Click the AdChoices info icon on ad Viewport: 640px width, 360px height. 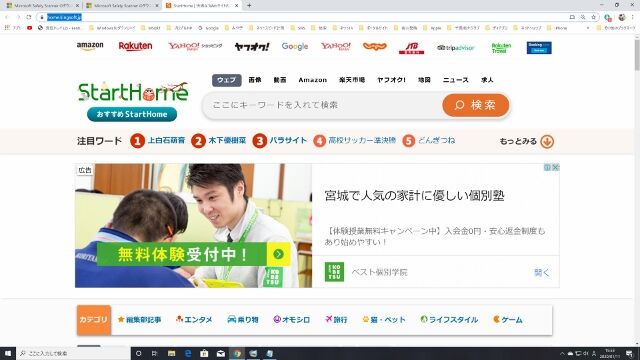[548, 167]
